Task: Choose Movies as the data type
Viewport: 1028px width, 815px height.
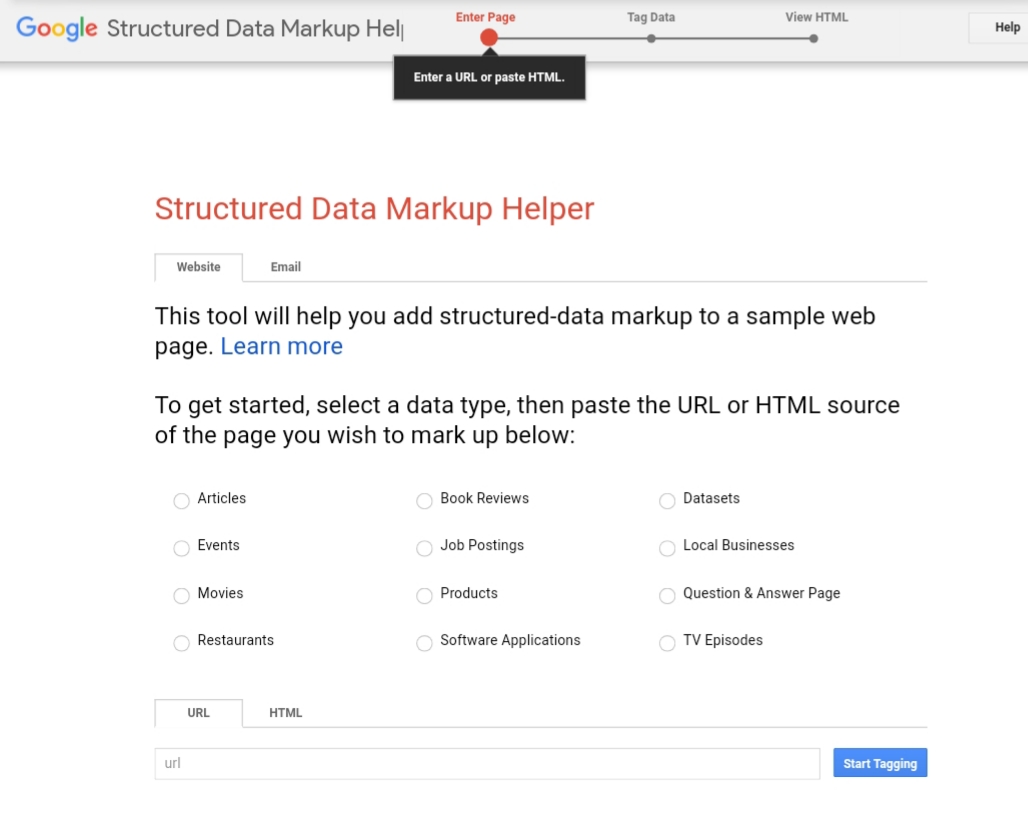Action: (181, 595)
